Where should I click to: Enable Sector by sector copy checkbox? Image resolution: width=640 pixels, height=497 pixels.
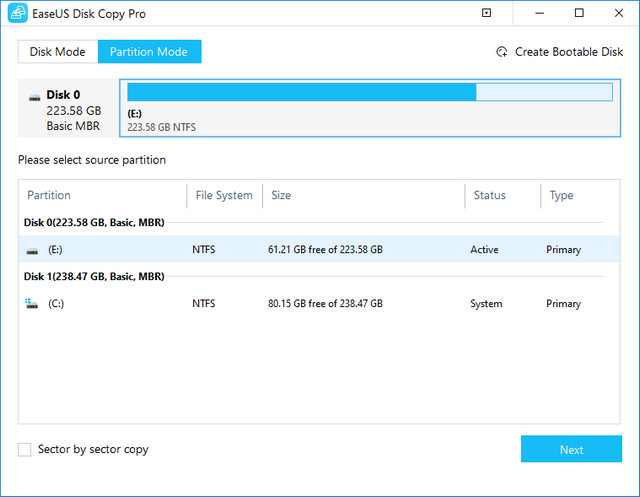[x=25, y=450]
